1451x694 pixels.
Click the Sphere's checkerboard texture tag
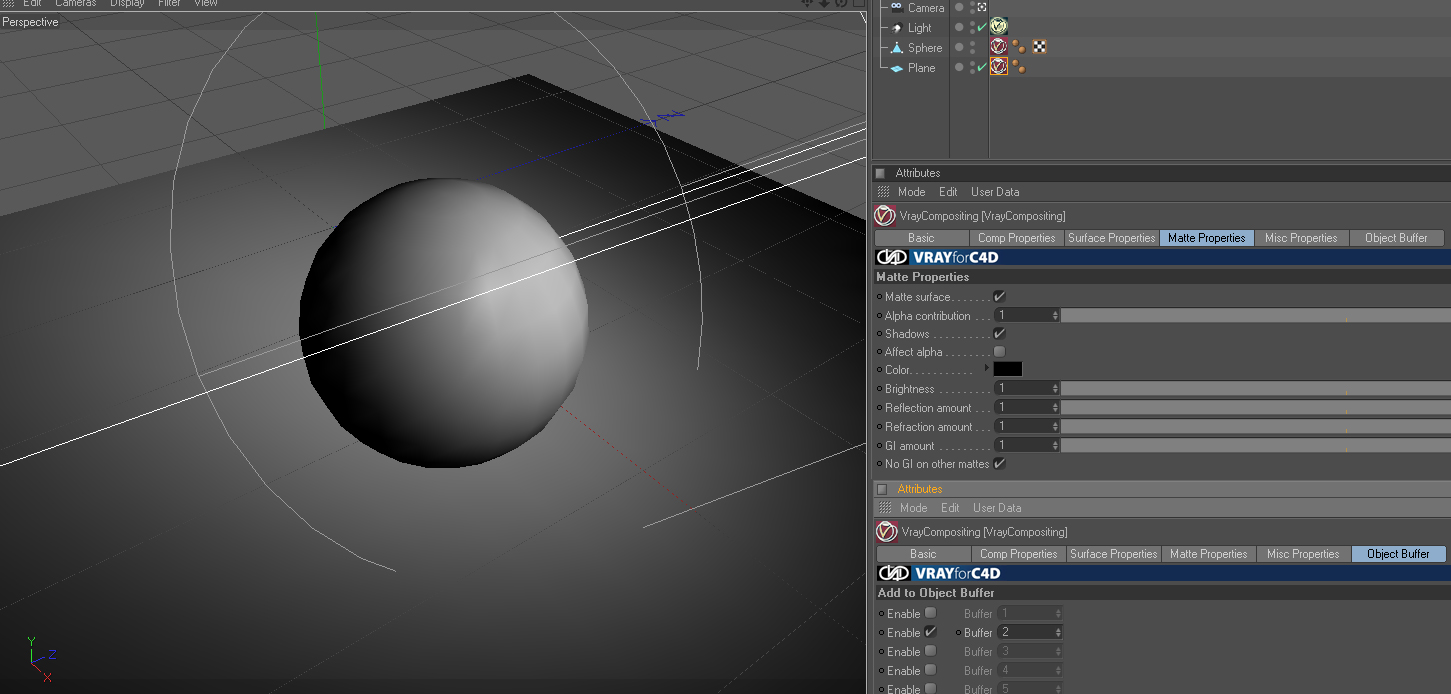(1040, 47)
